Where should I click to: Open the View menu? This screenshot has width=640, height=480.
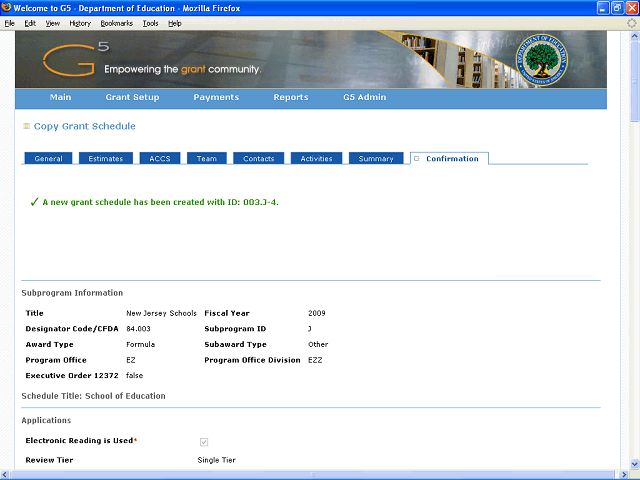53,23
